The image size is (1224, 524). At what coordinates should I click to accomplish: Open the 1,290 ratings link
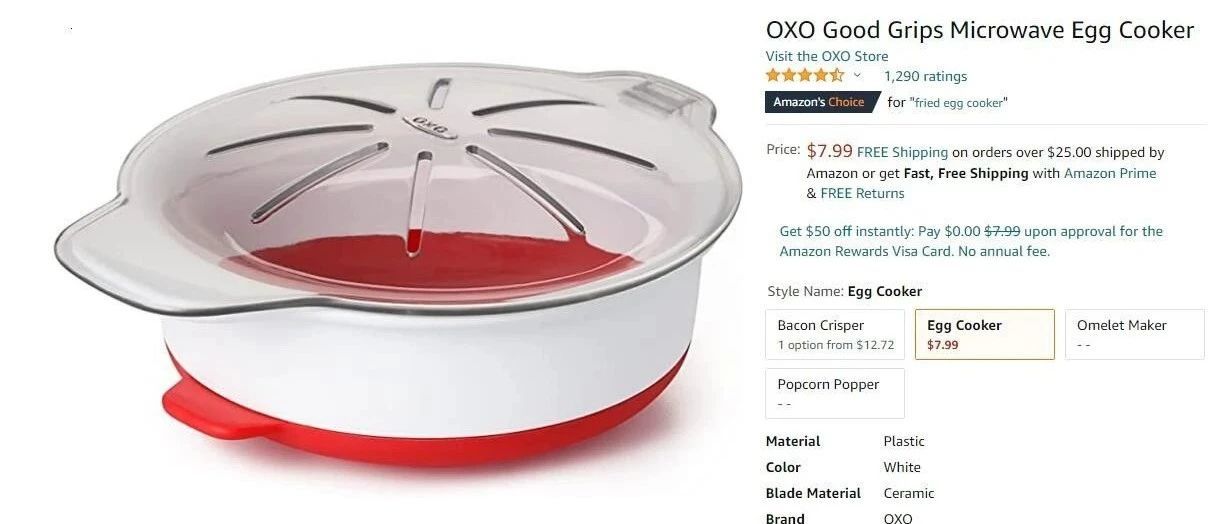click(x=925, y=76)
